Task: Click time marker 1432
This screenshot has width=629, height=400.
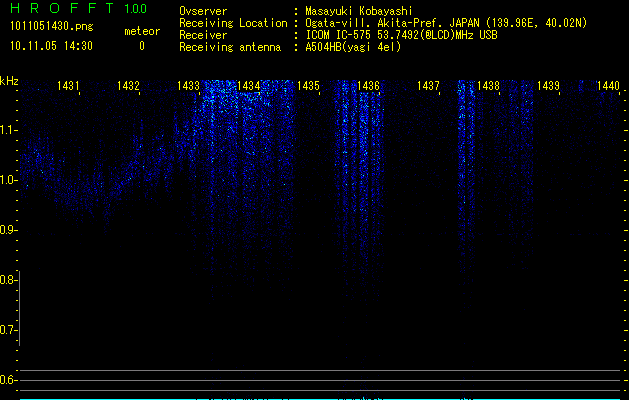Action: [x=128, y=85]
